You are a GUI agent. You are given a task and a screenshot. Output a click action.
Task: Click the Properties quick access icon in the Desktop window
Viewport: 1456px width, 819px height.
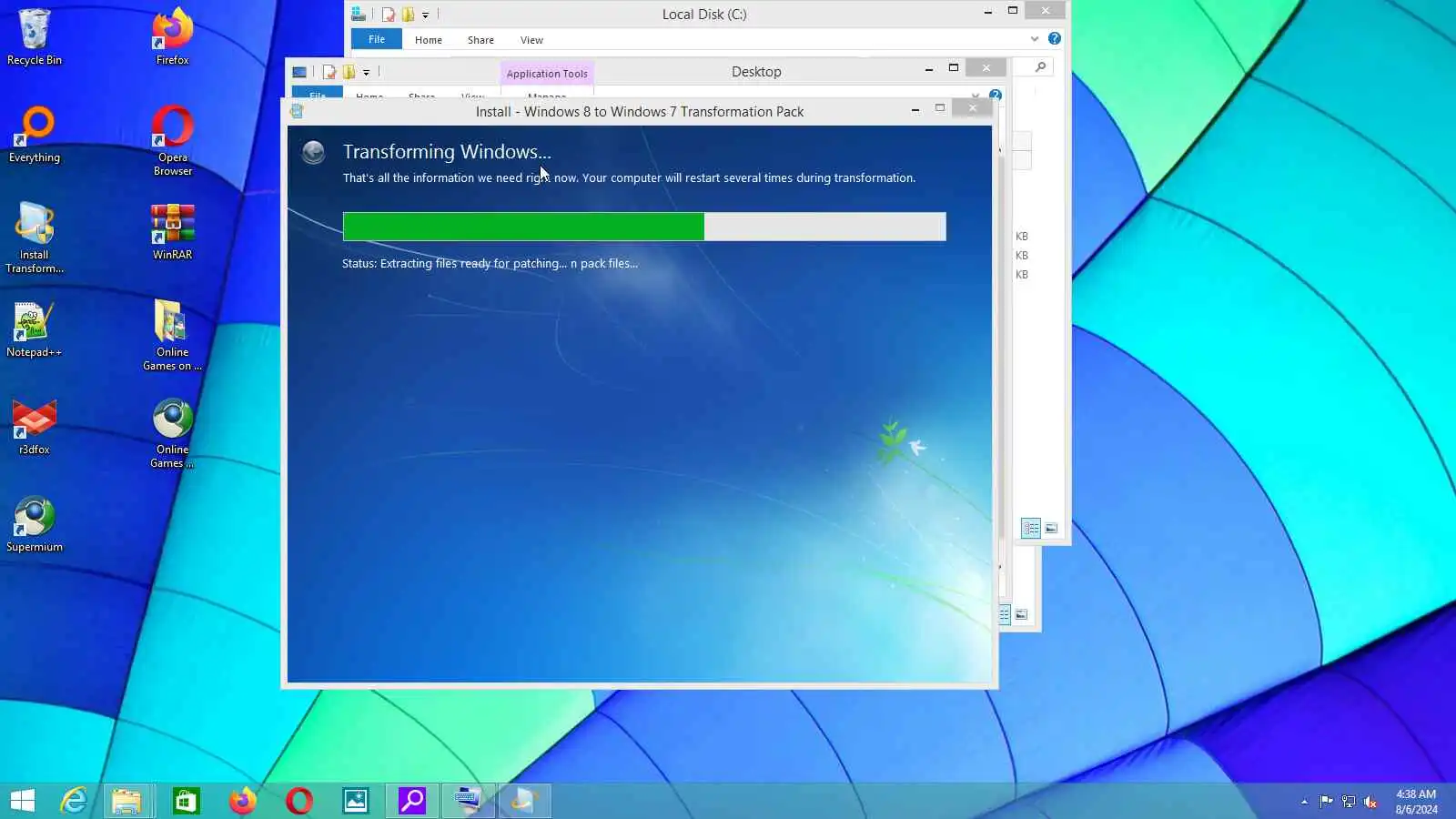[x=329, y=72]
